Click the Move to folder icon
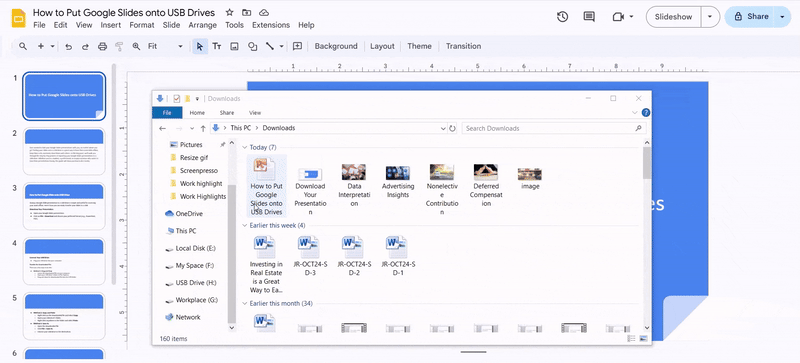Viewport: 800px width, 363px height. pyautogui.click(x=246, y=12)
